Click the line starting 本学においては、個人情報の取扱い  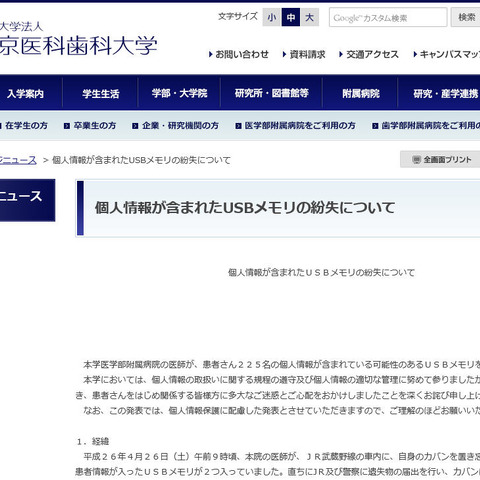(x=282, y=380)
